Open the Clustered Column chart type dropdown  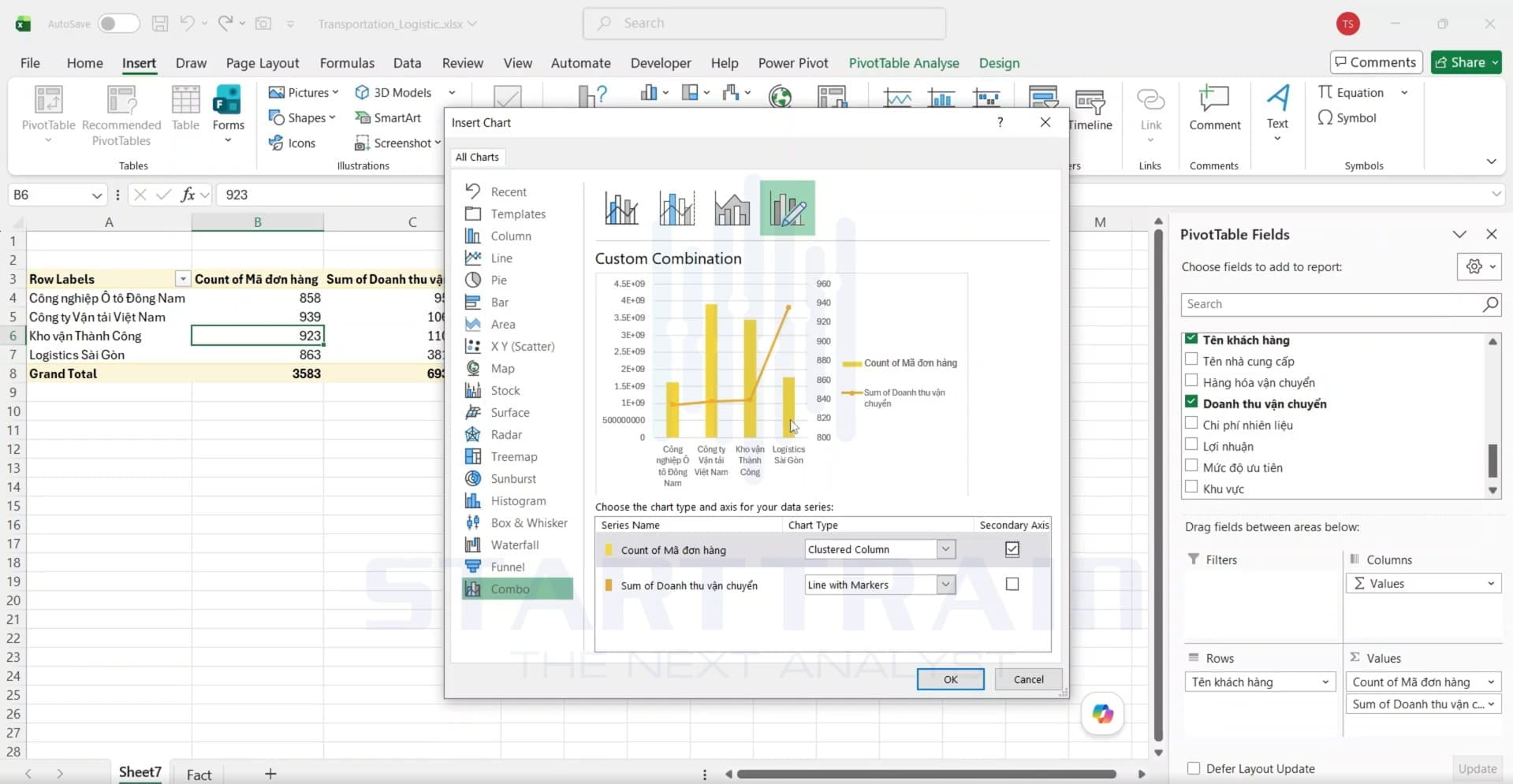pos(945,549)
